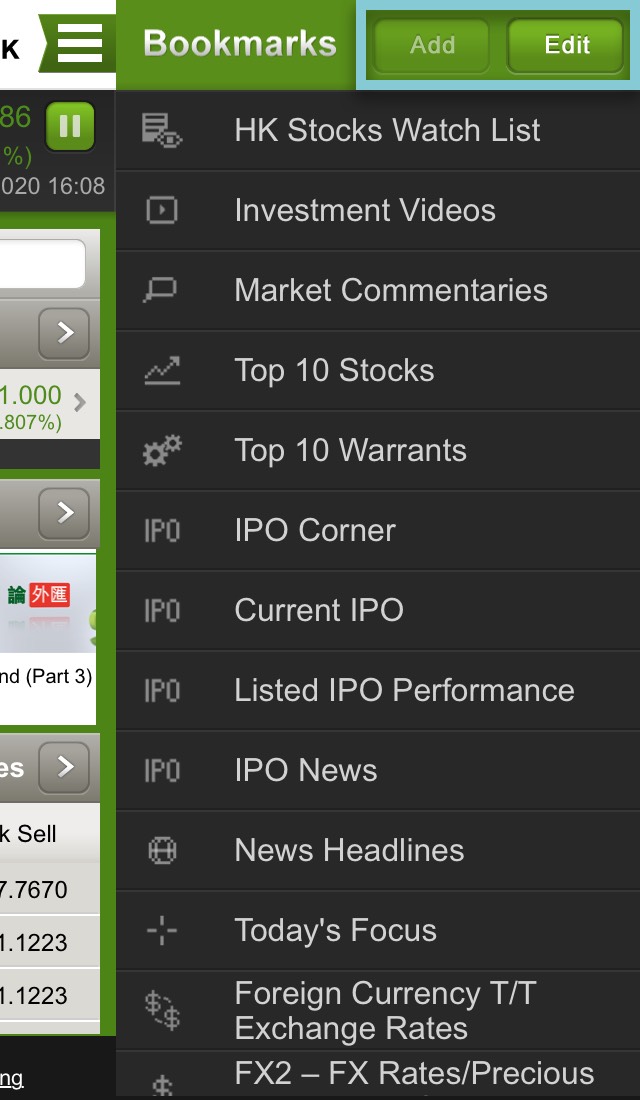
Task: Tap the Investment Videos play icon
Action: coord(161,210)
